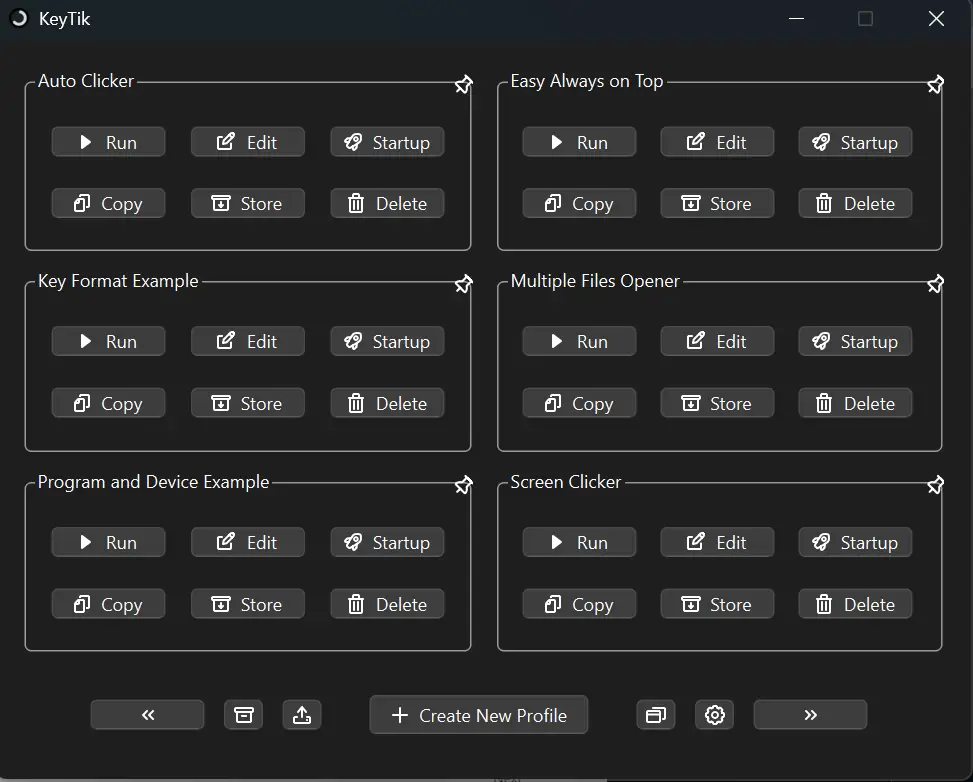Image resolution: width=973 pixels, height=782 pixels.
Task: Toggle pin on Easy Always on Top
Action: (935, 84)
